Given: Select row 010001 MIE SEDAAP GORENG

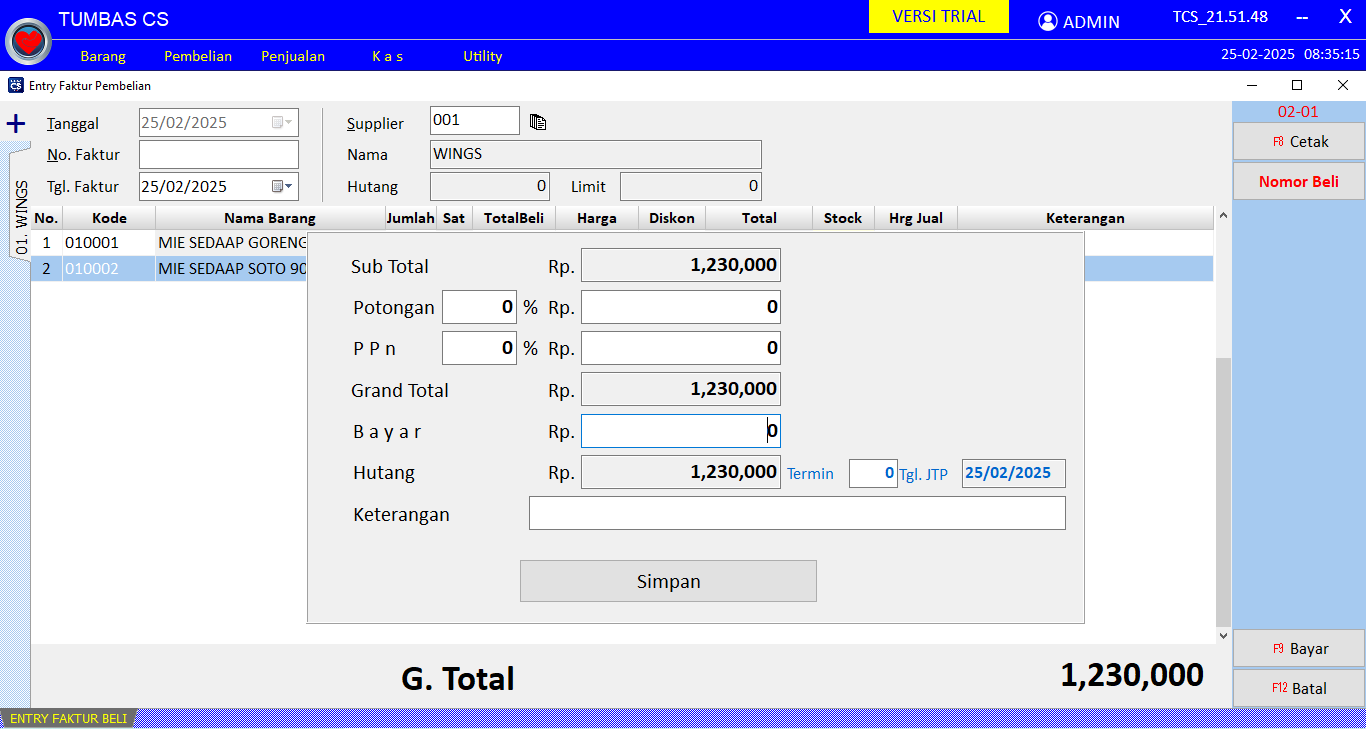Looking at the screenshot, I should (170, 242).
